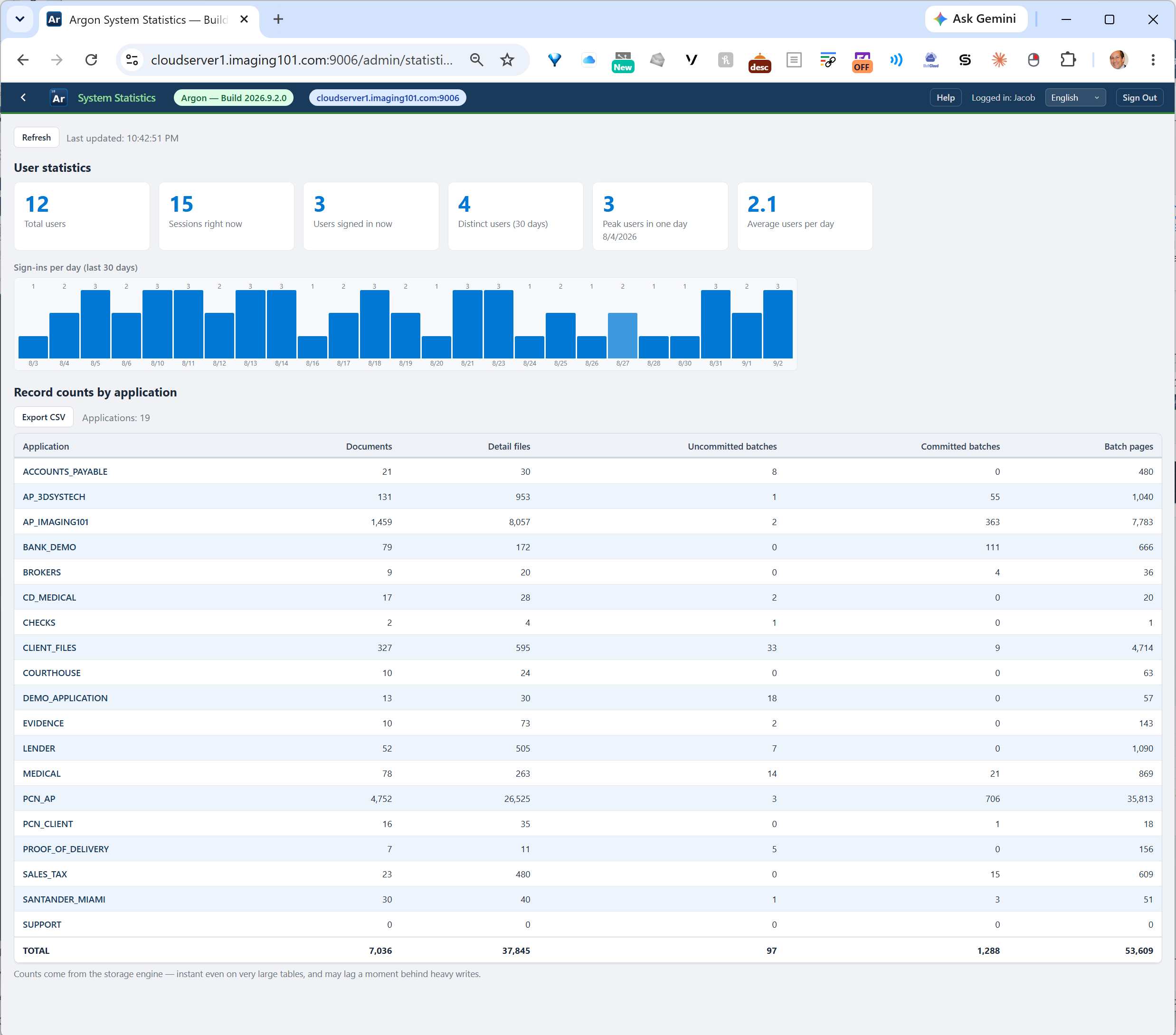Click the Peak users in one day card
The height and width of the screenshot is (1035, 1176).
pyautogui.click(x=660, y=216)
